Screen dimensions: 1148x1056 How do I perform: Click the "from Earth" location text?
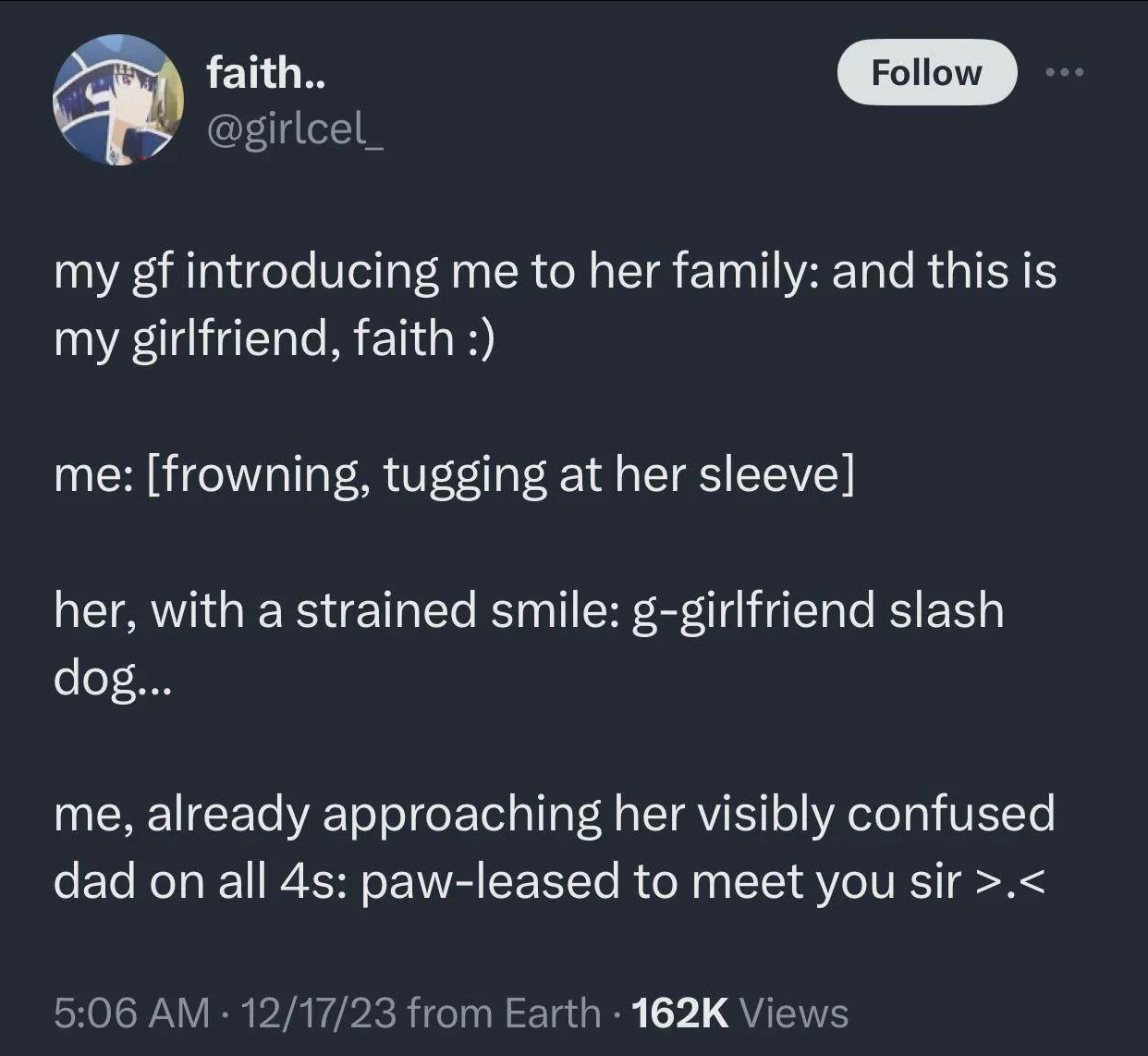point(504,1013)
